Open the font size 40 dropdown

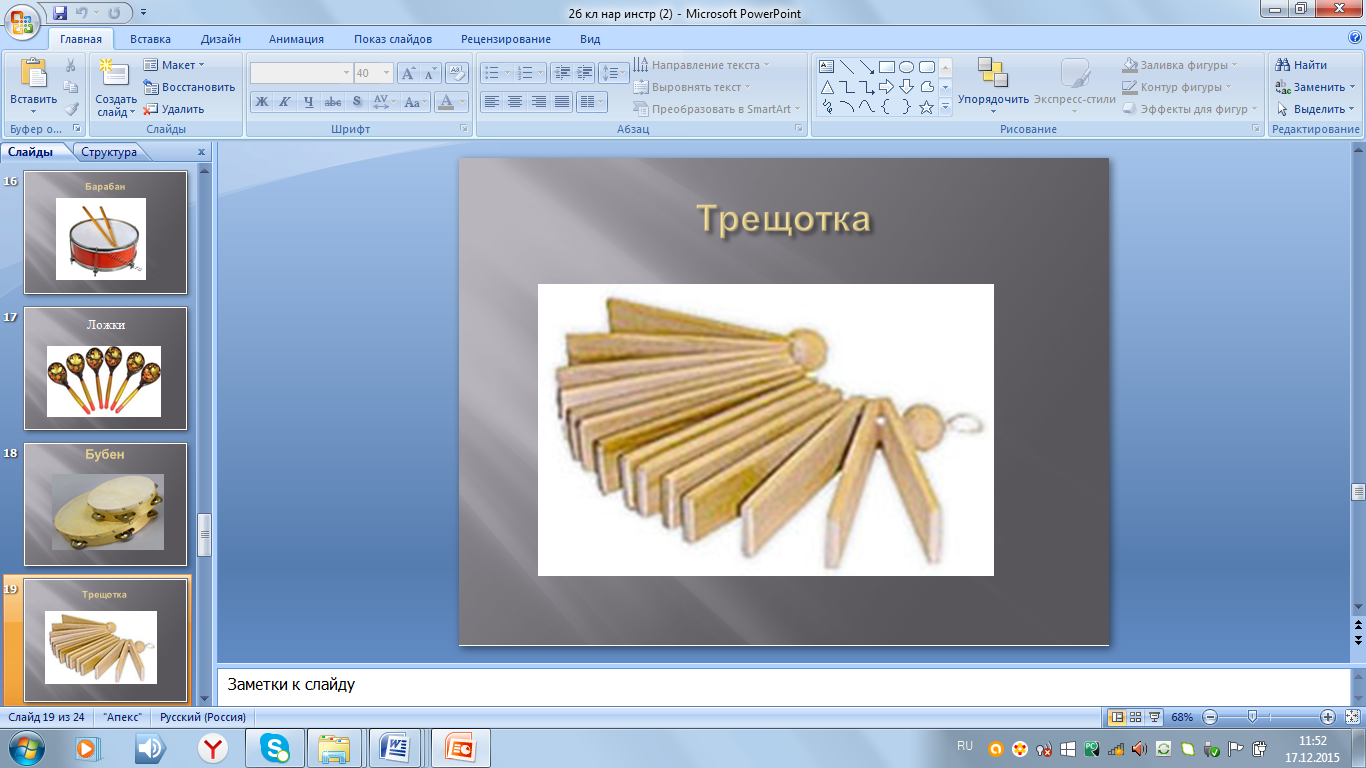pos(388,73)
